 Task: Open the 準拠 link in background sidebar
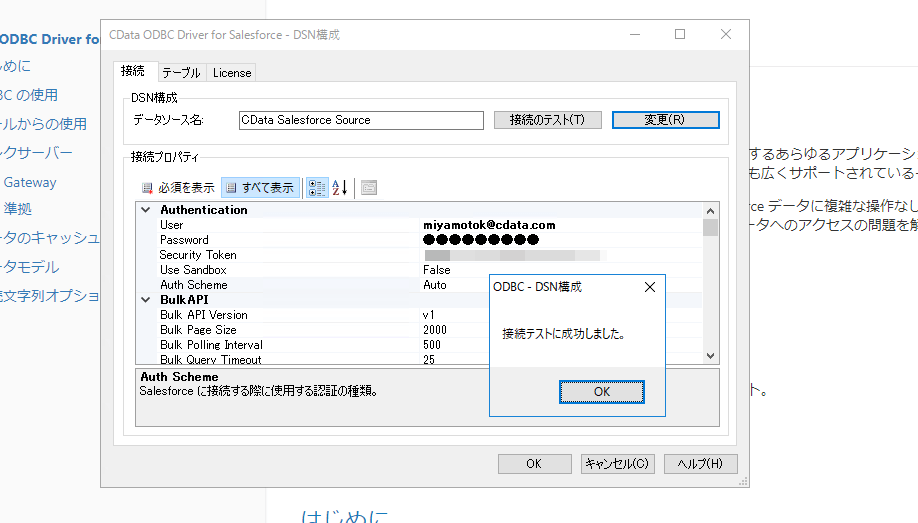(18, 209)
